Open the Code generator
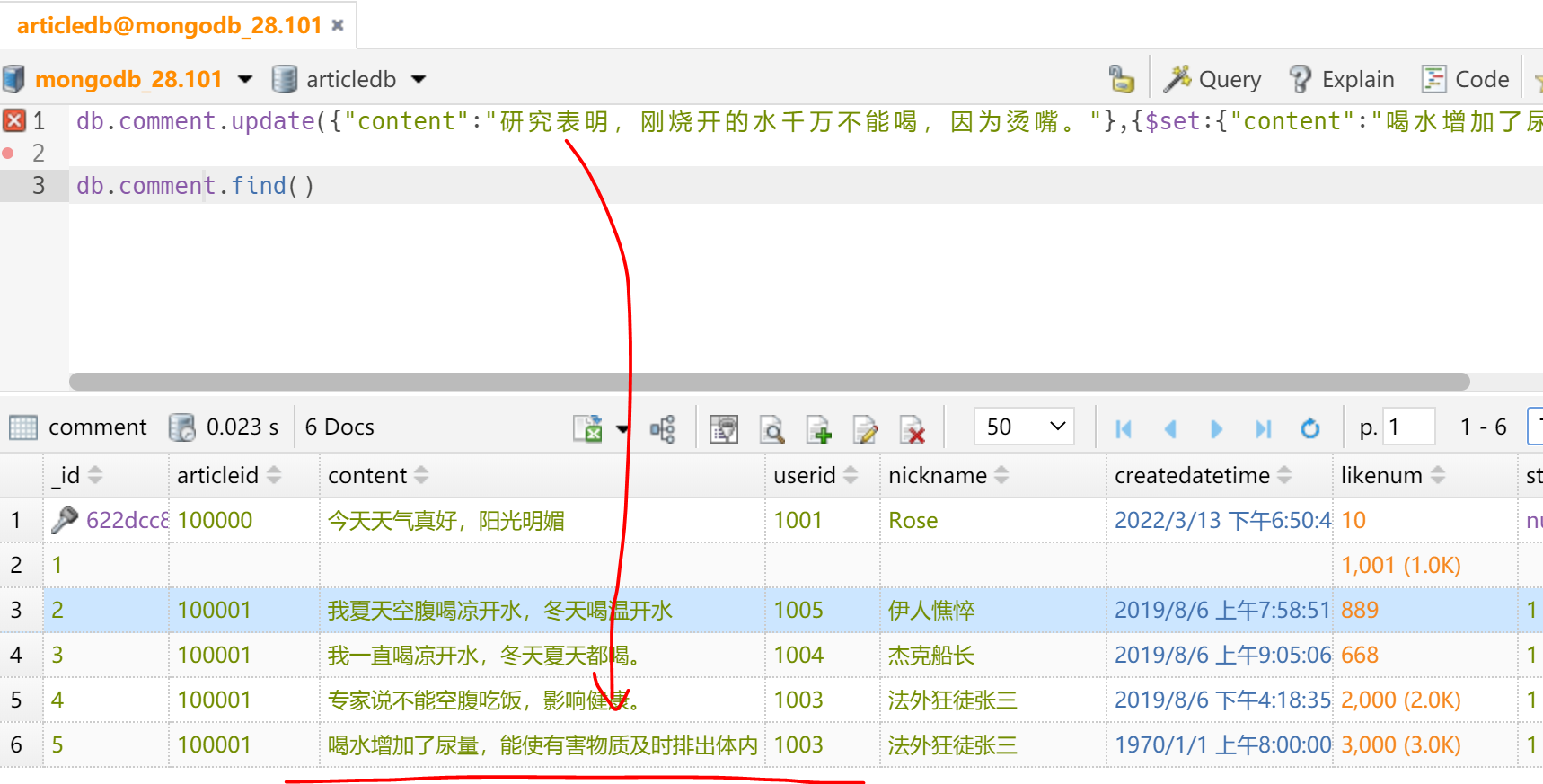 click(x=1466, y=79)
